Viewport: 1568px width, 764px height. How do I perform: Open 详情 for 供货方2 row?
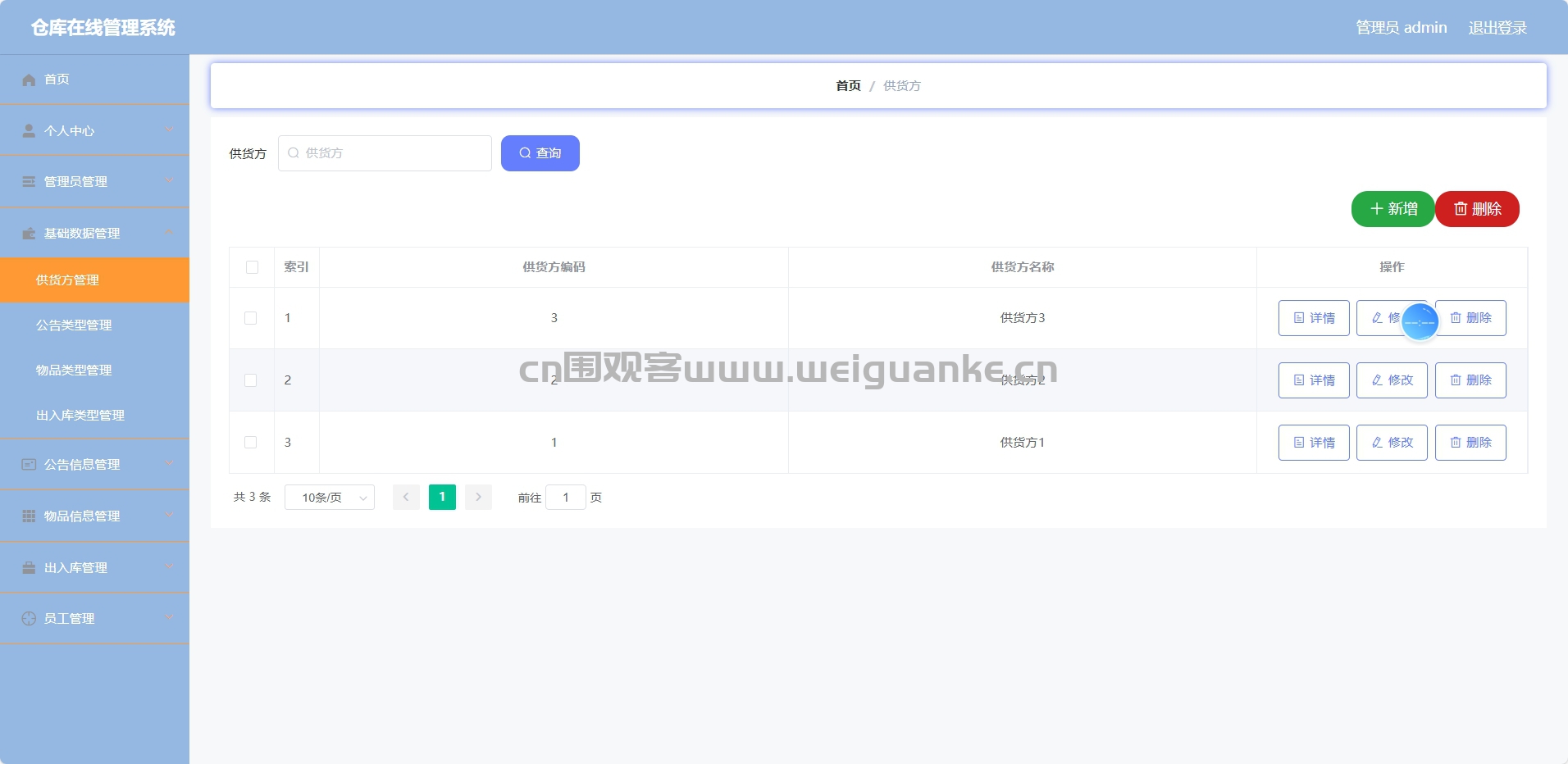point(1314,380)
